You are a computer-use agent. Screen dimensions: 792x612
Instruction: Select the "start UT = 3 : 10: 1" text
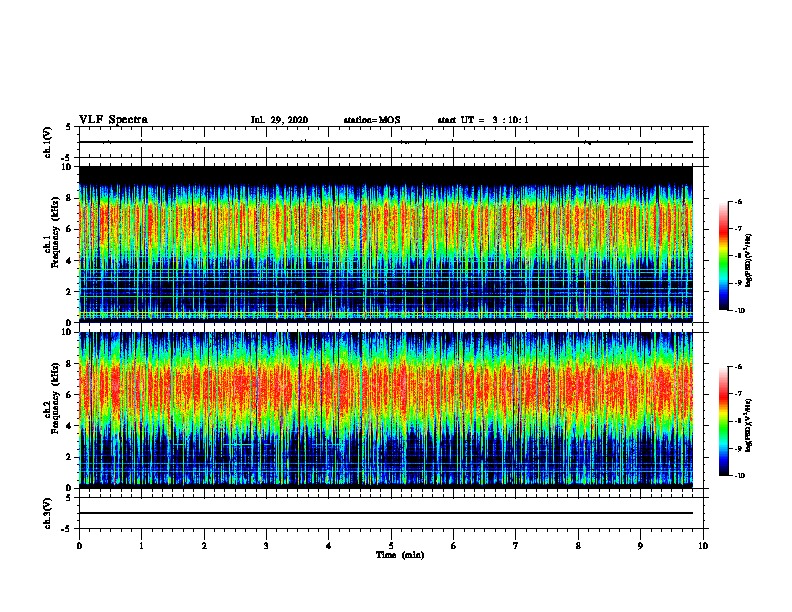coord(483,120)
